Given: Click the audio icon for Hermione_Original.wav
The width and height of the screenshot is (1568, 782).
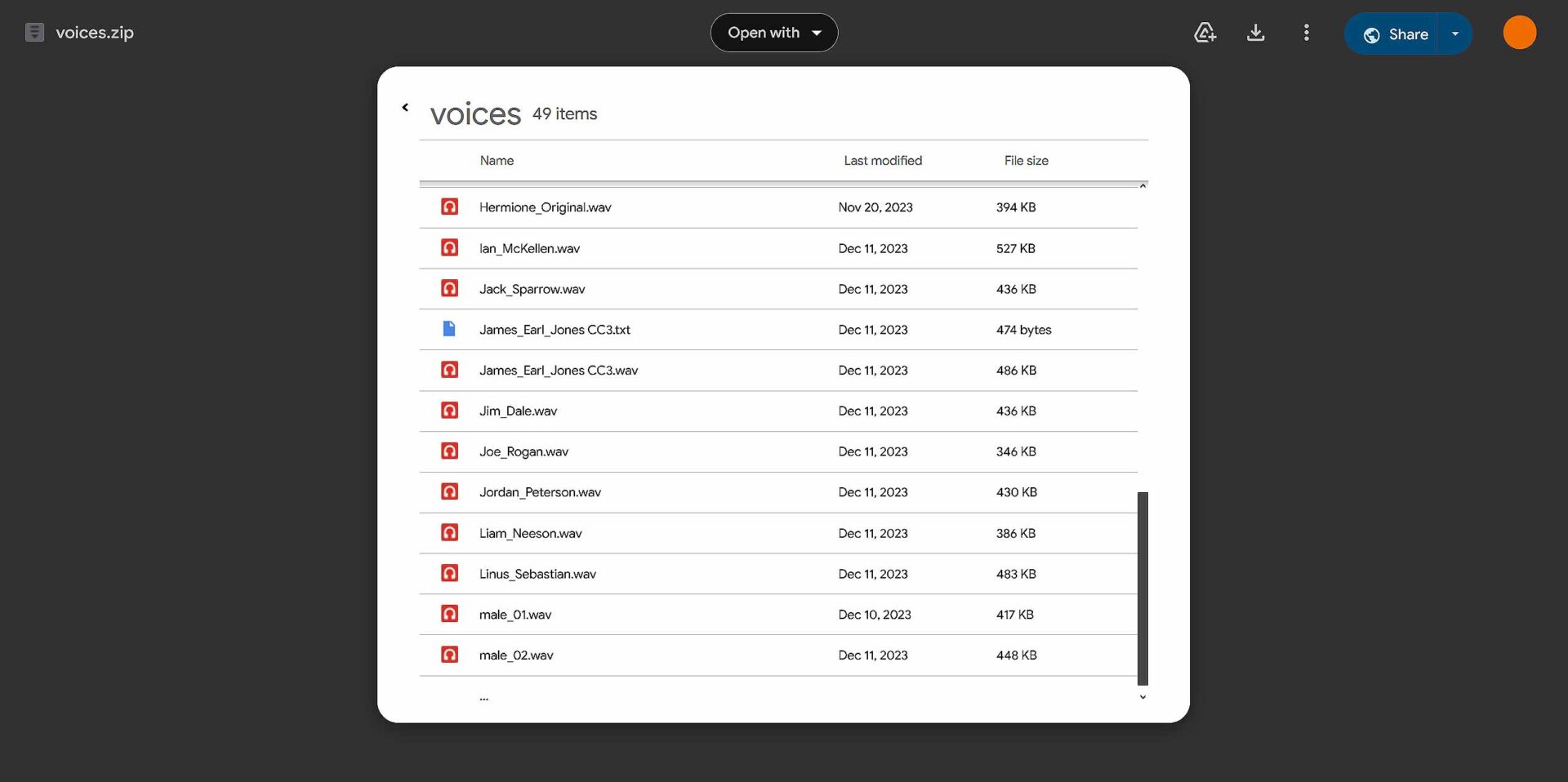Looking at the screenshot, I should click(x=449, y=207).
